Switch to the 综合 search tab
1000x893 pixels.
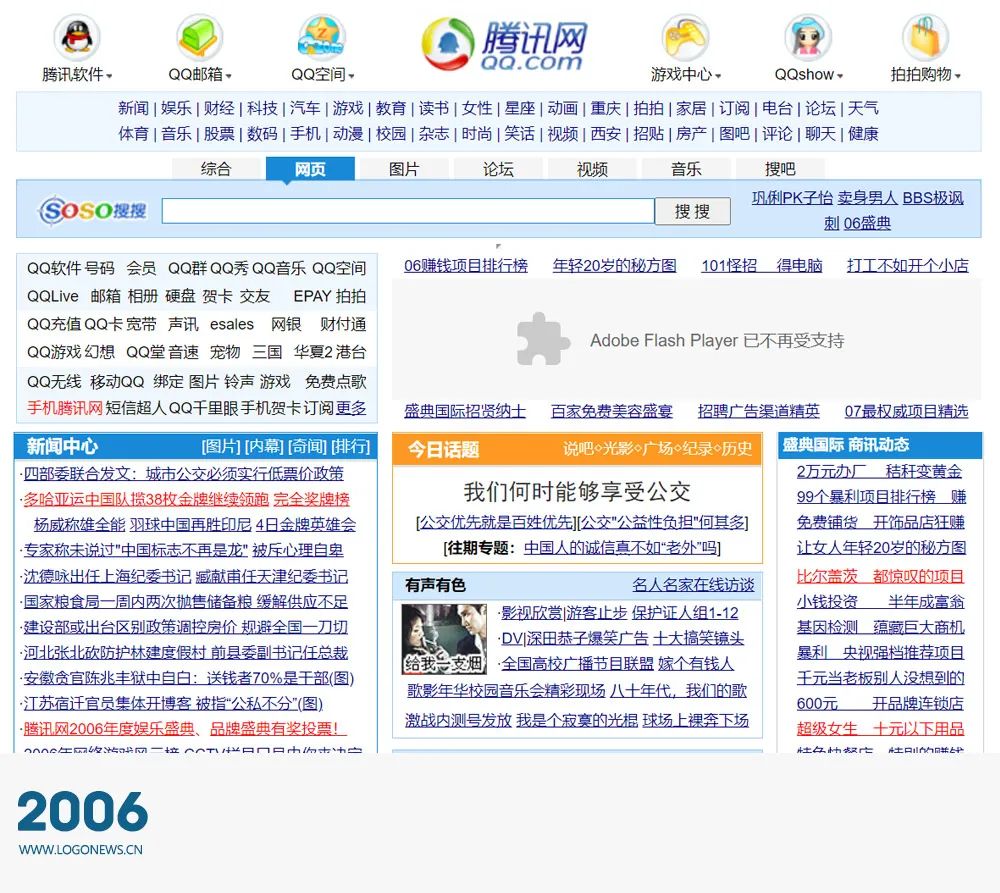pyautogui.click(x=216, y=169)
